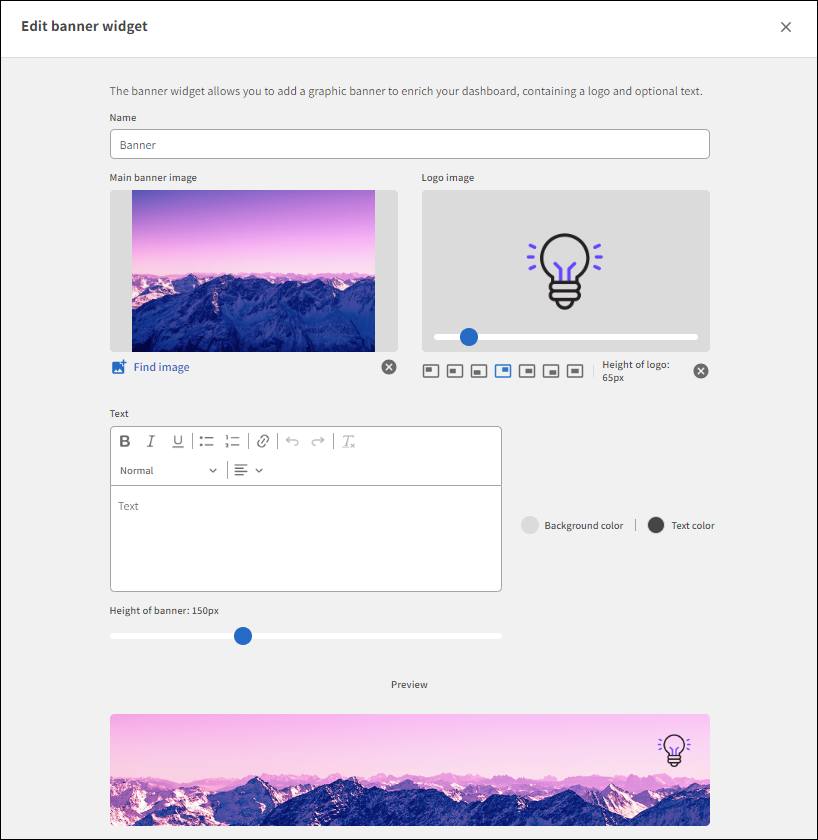Remove the main banner image

pos(389,367)
